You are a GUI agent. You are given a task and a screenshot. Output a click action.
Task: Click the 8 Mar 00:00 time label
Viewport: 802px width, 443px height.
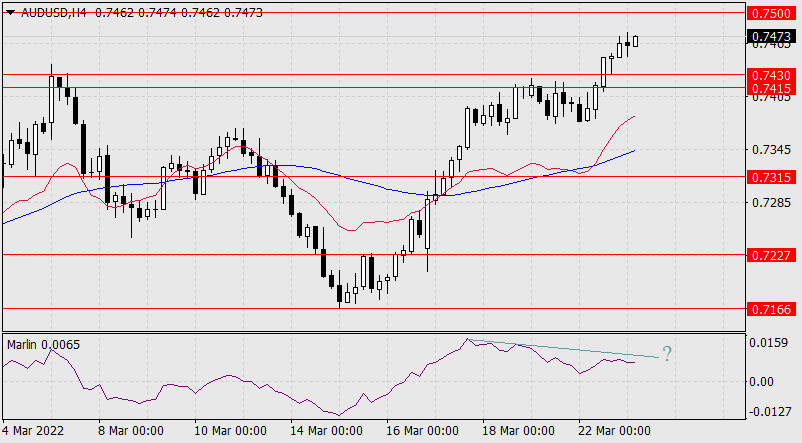[131, 431]
